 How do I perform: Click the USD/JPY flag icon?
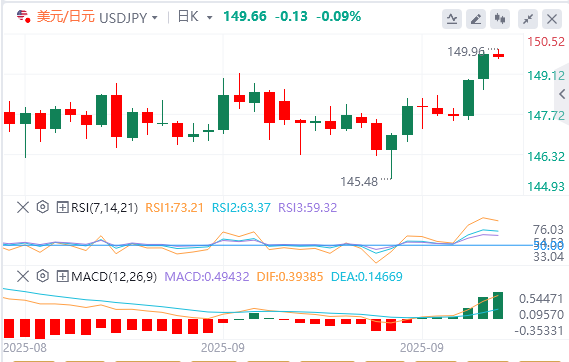pos(23,16)
